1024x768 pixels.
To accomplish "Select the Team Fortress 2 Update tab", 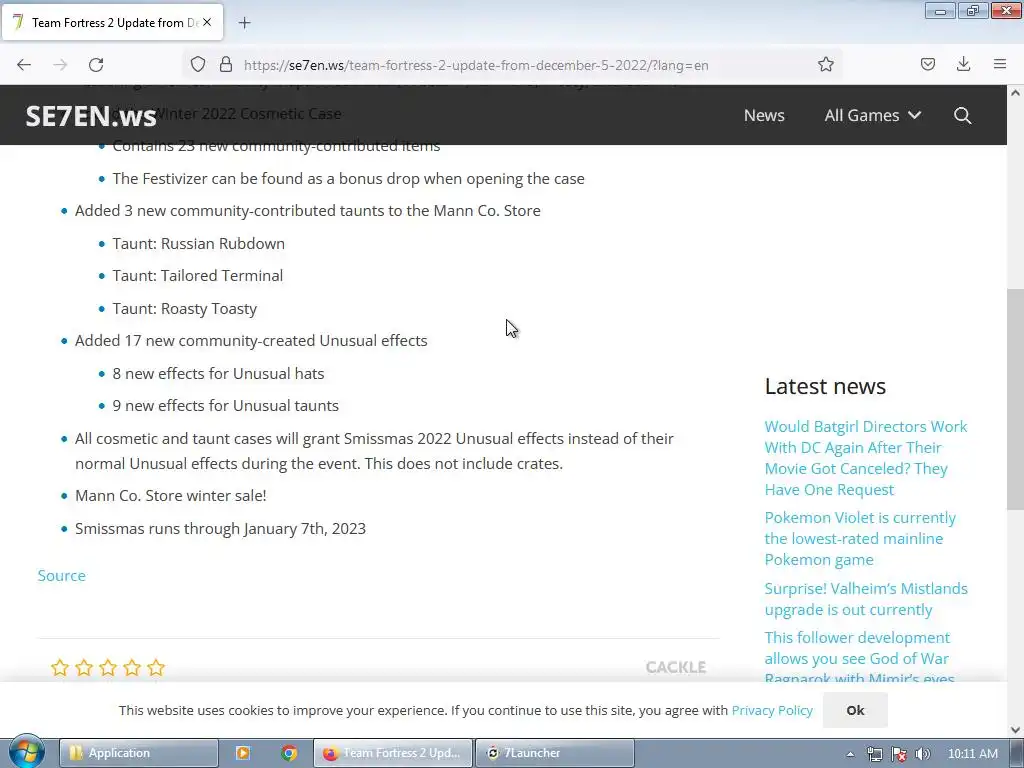I will 113,23.
